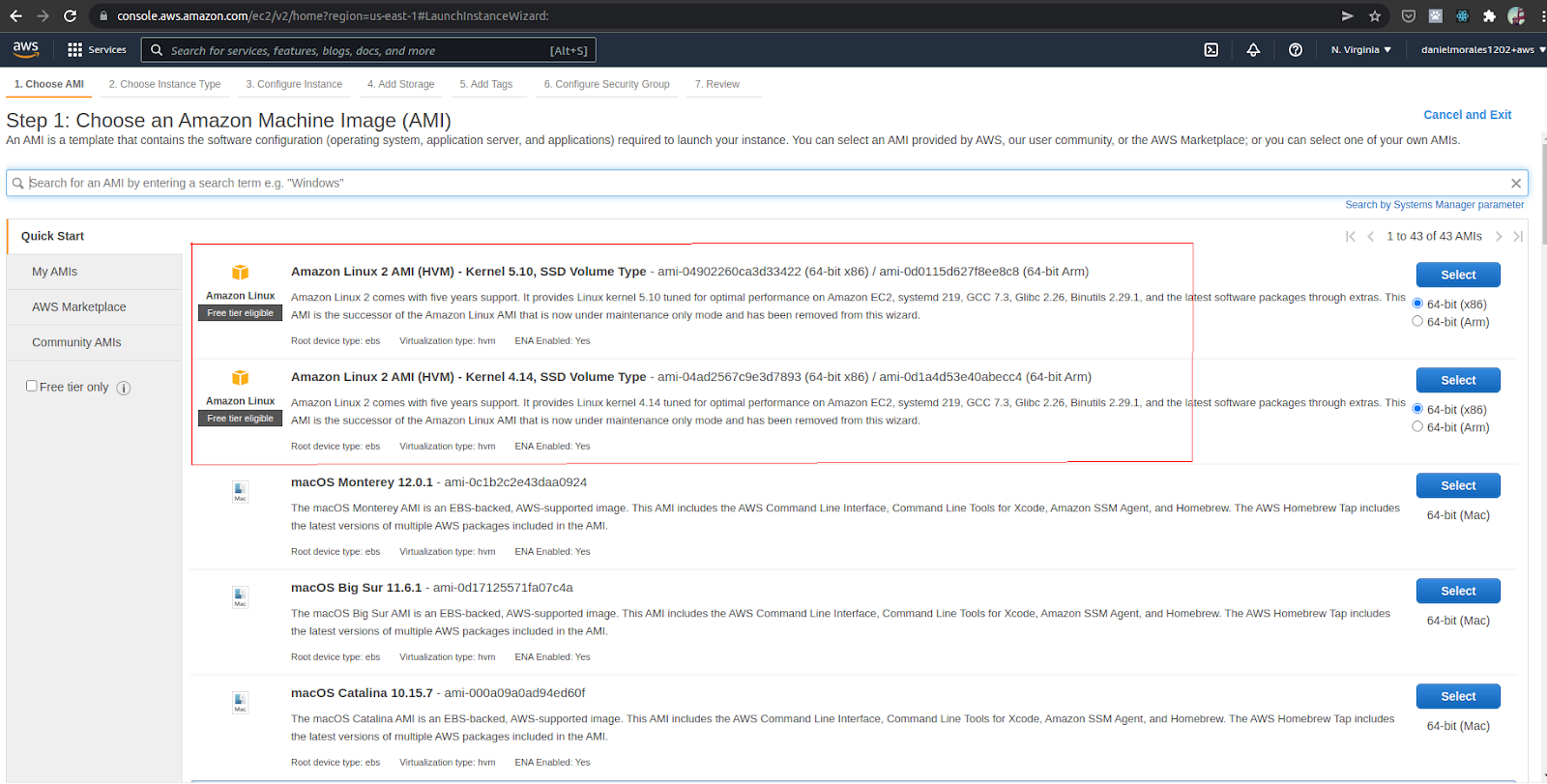The image size is (1547, 784).
Task: Select 64-bit (Arm) for Kernel 4.14 AMI
Action: pos(1417,426)
